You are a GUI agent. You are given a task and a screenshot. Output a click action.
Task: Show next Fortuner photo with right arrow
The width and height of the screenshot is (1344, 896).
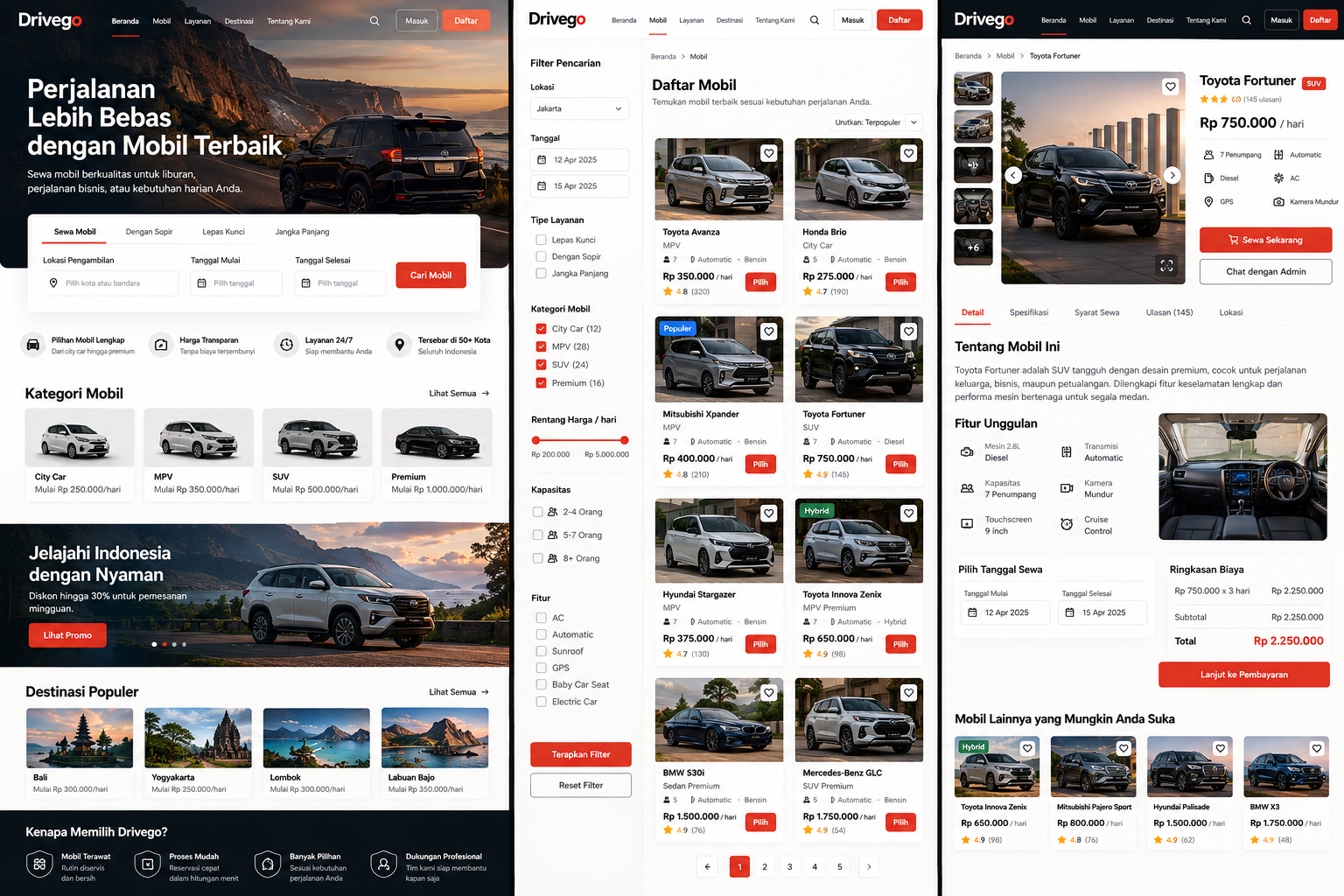pos(1173,175)
